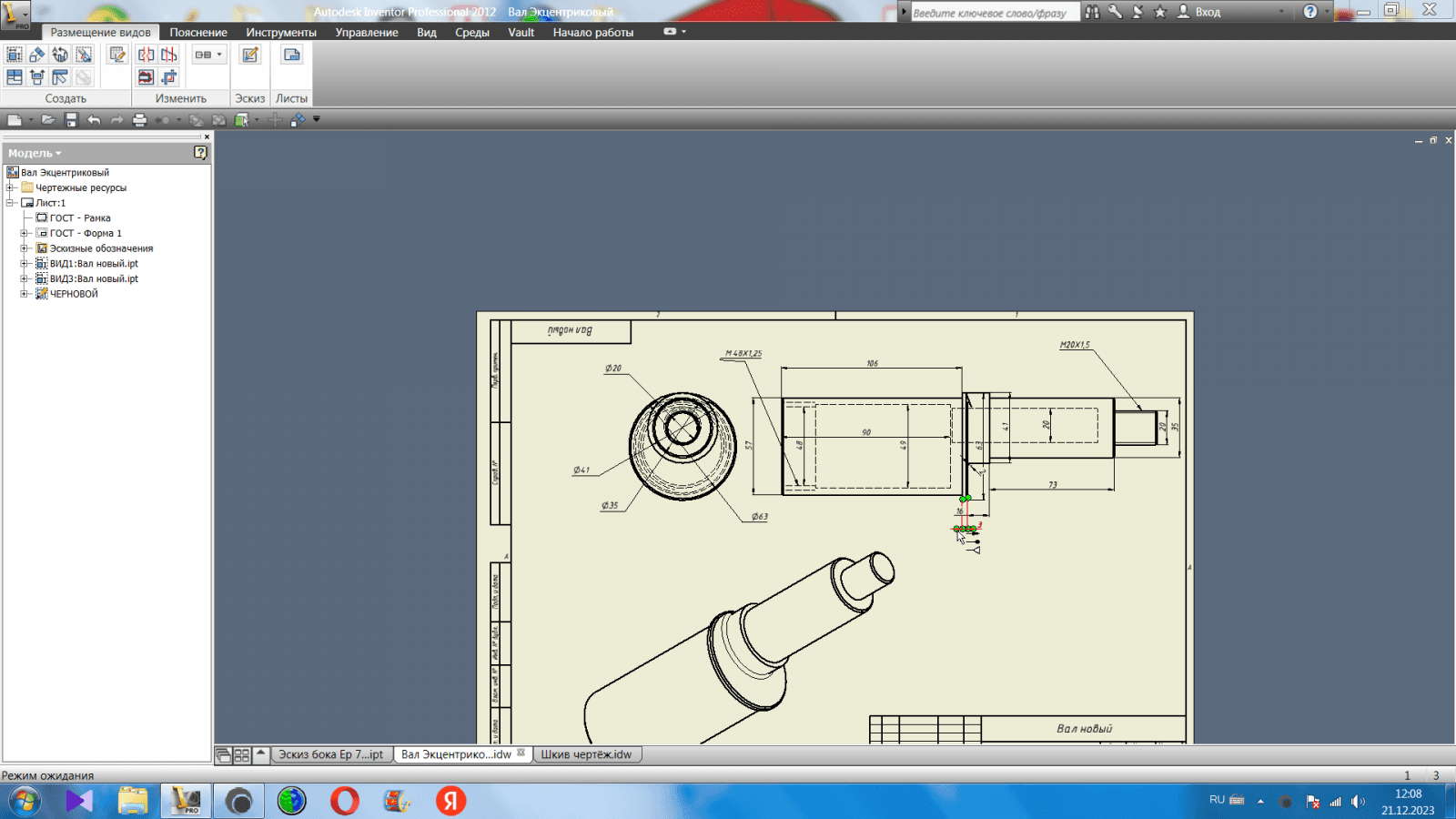Select the Projected View tool
This screenshot has width=1456, height=819.
pos(37,55)
